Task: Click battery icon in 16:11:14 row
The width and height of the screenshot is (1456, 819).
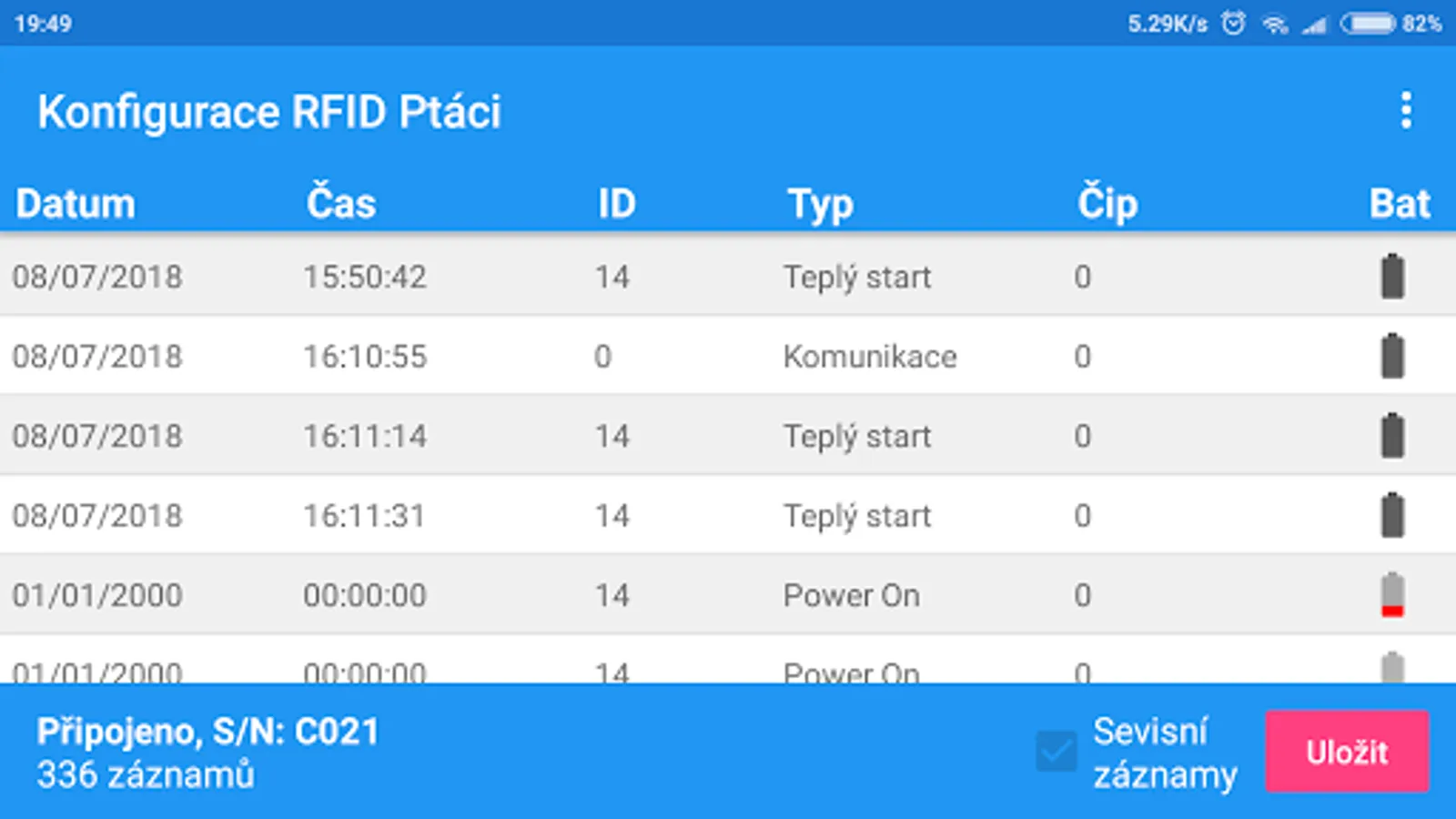Action: (x=1392, y=436)
